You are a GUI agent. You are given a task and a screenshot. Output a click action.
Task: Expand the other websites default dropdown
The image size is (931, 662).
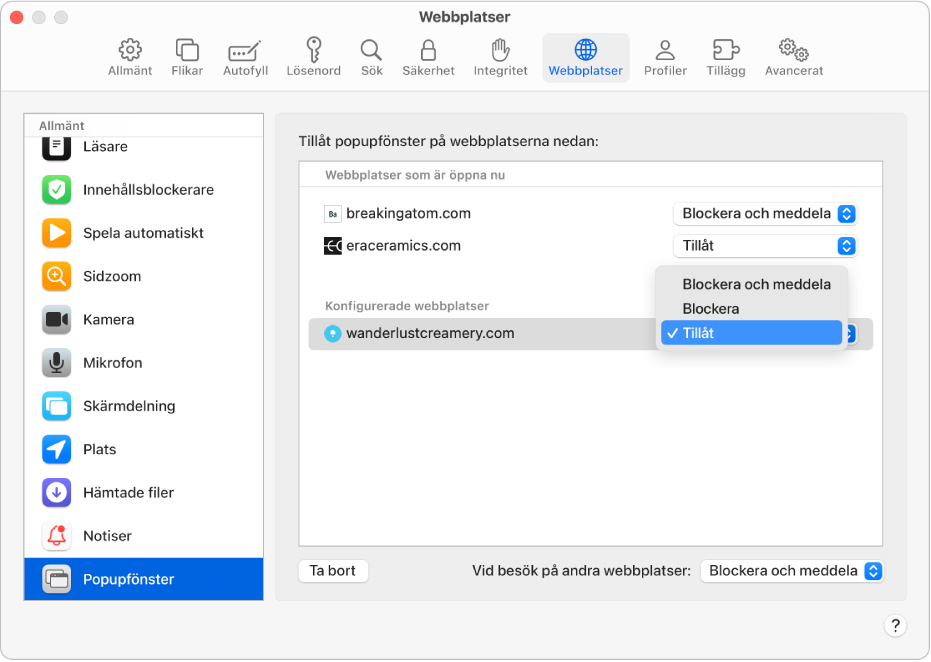click(x=792, y=571)
